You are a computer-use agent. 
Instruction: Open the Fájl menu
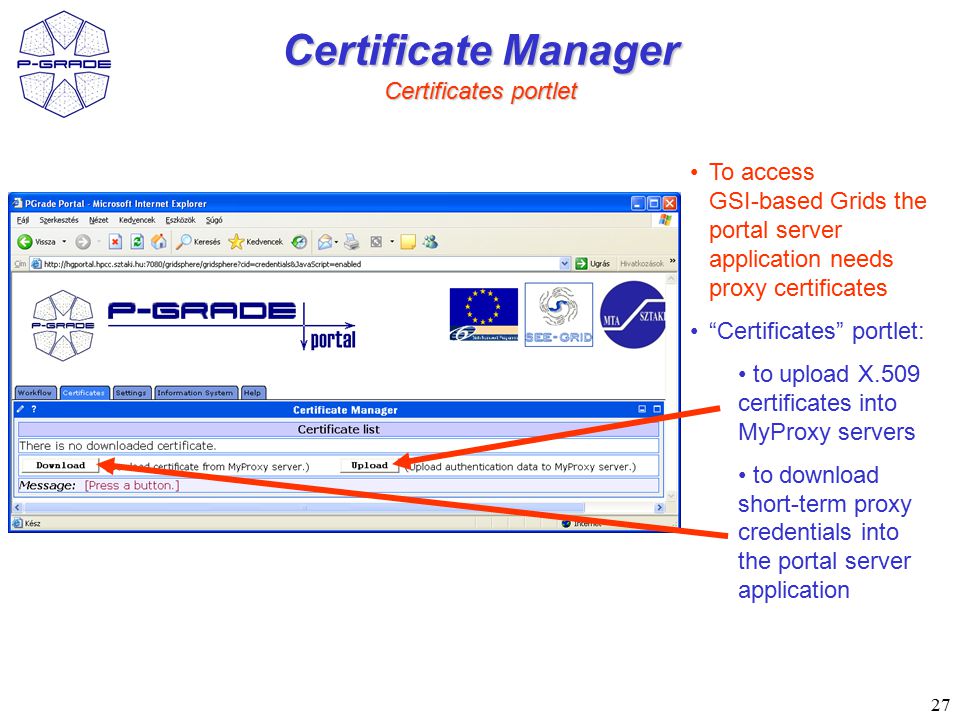coord(23,220)
